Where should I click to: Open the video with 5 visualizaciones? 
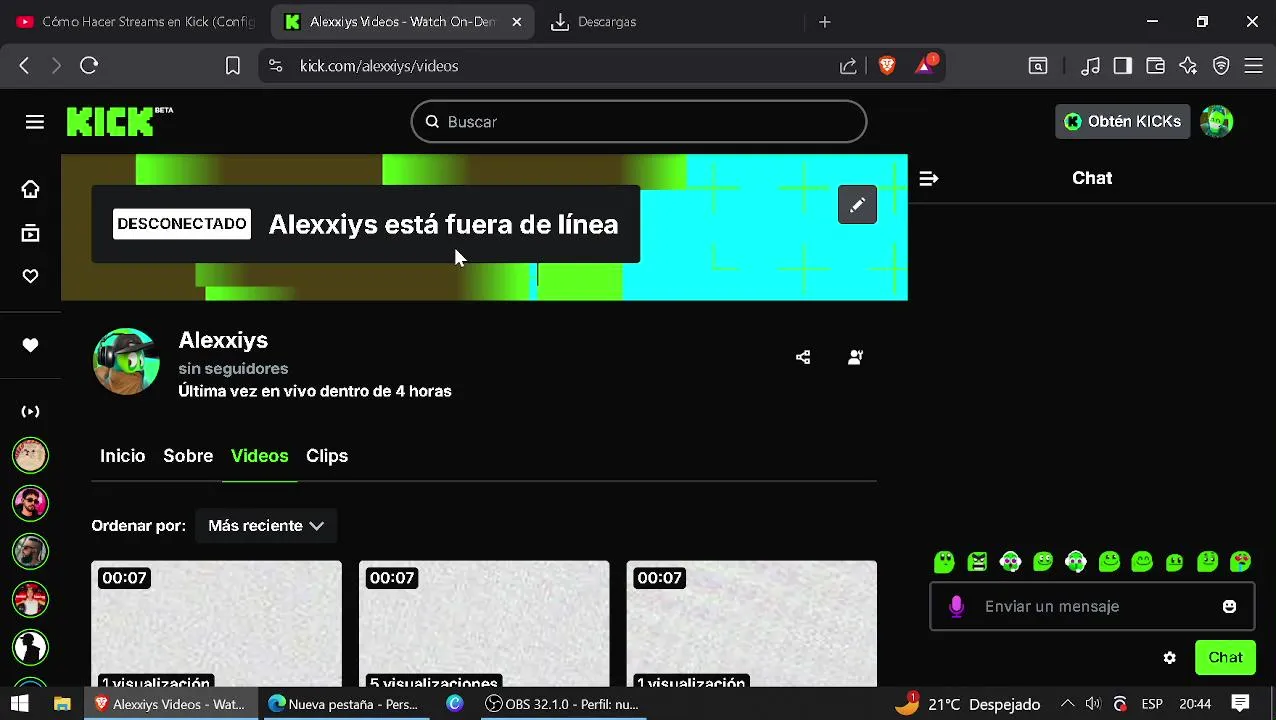484,624
